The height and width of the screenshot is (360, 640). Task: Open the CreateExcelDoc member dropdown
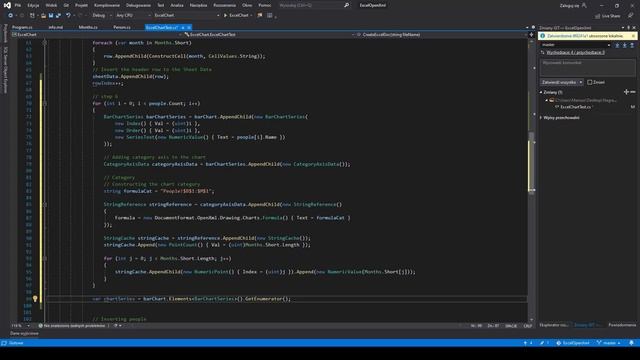point(441,35)
